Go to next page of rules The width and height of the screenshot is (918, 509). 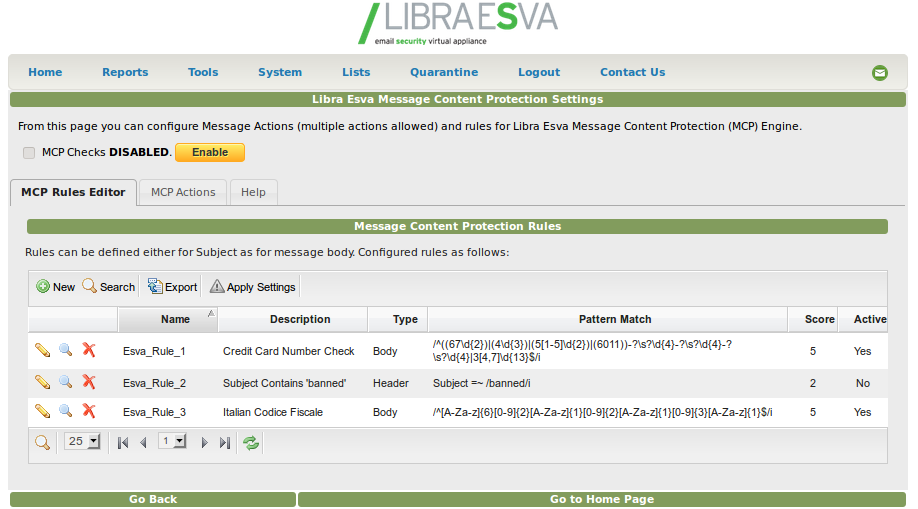tap(204, 443)
